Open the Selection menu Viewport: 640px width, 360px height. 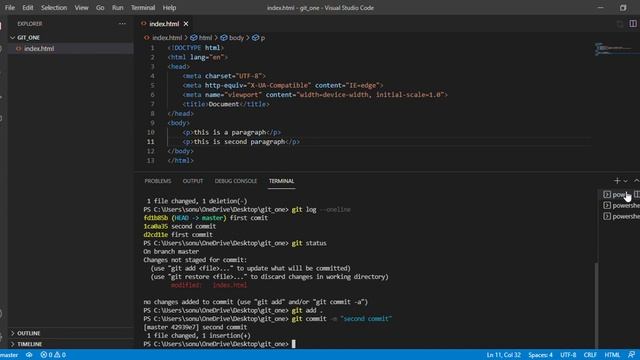point(54,8)
